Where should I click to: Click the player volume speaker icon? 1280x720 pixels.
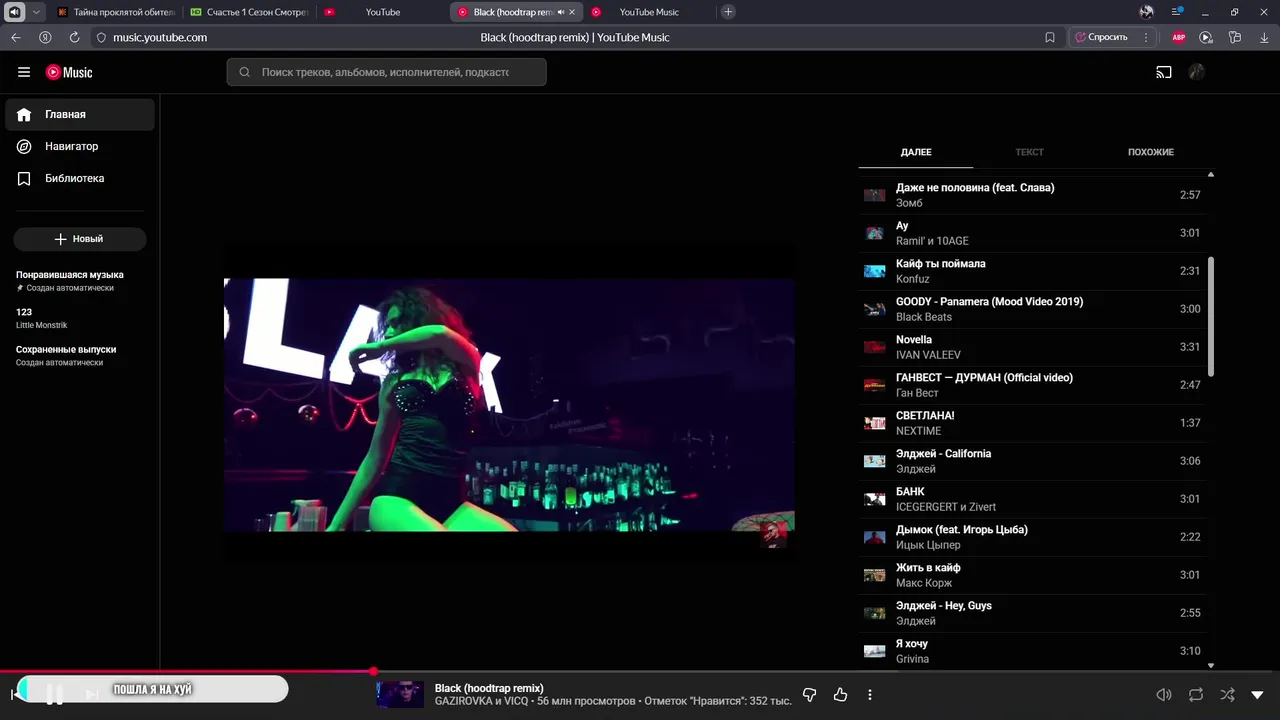point(1164,694)
